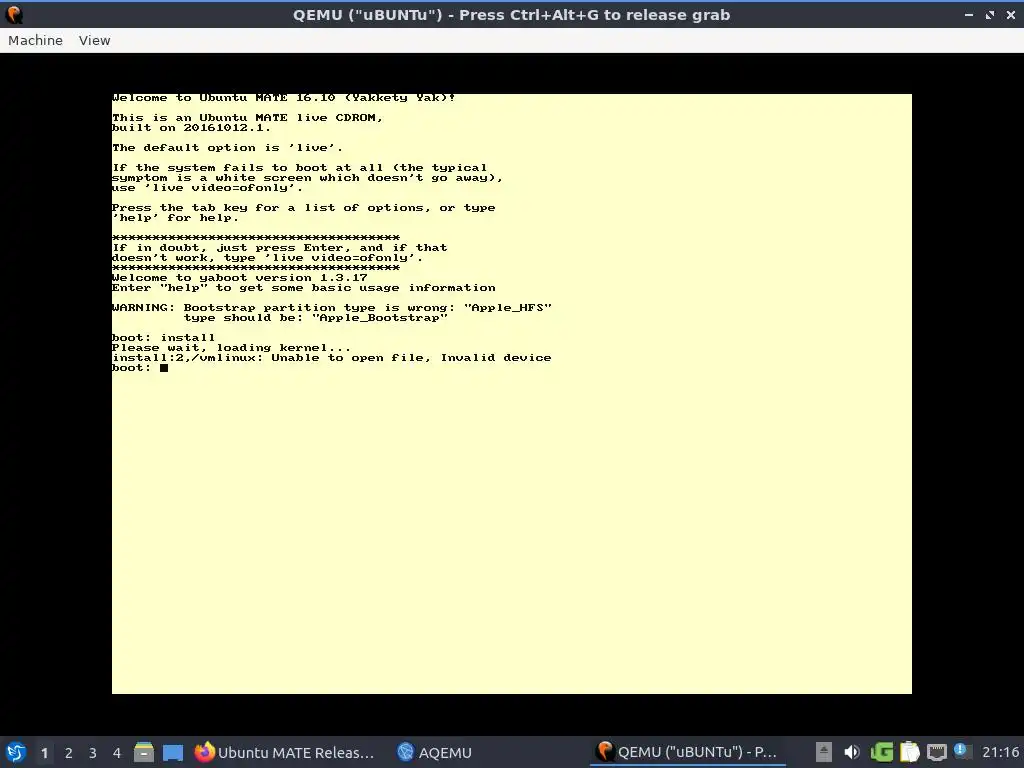Minimize the QEMU window
The width and height of the screenshot is (1024, 768).
969,14
